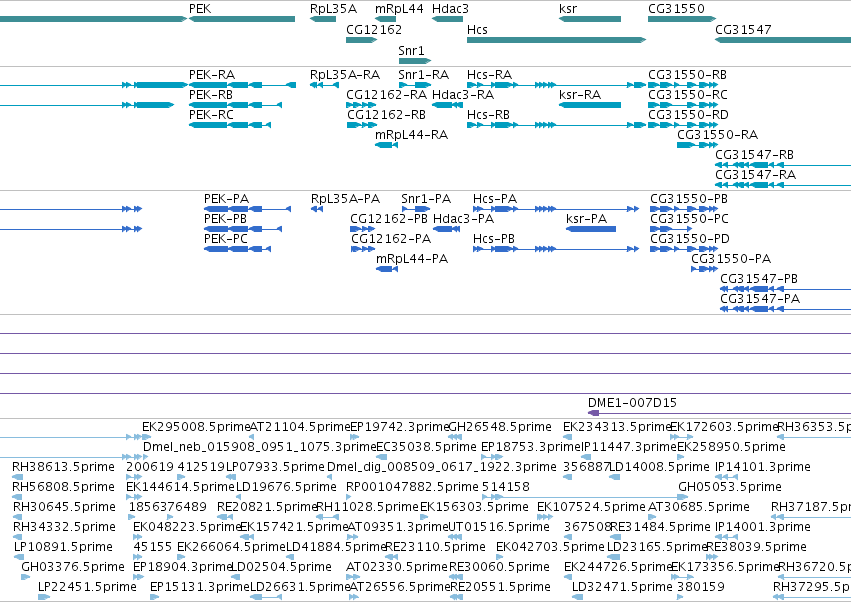Viewport: 851px width, 602px height.
Task: Select the CG12162-PA protein label
Action: pyautogui.click(x=391, y=239)
